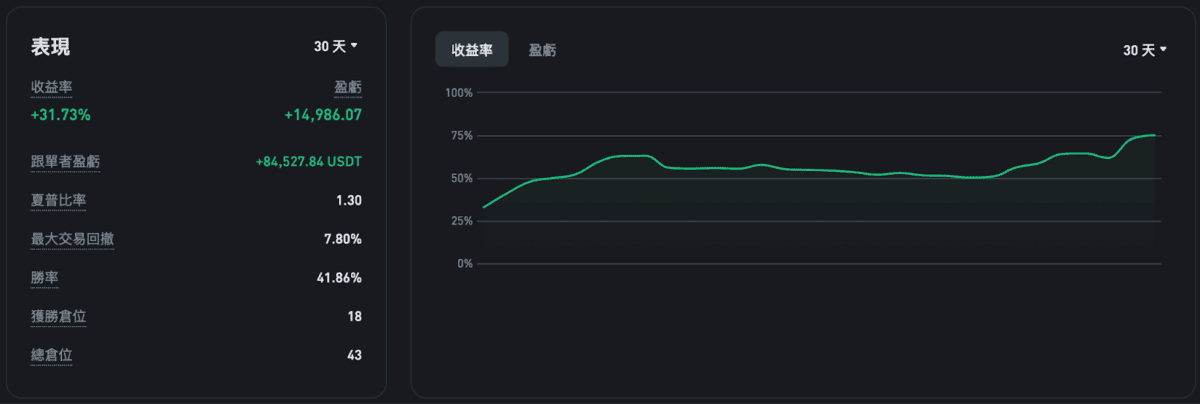Viewport: 1200px width, 404px height.
Task: Click the 夏普比率 label
Action: [x=59, y=200]
